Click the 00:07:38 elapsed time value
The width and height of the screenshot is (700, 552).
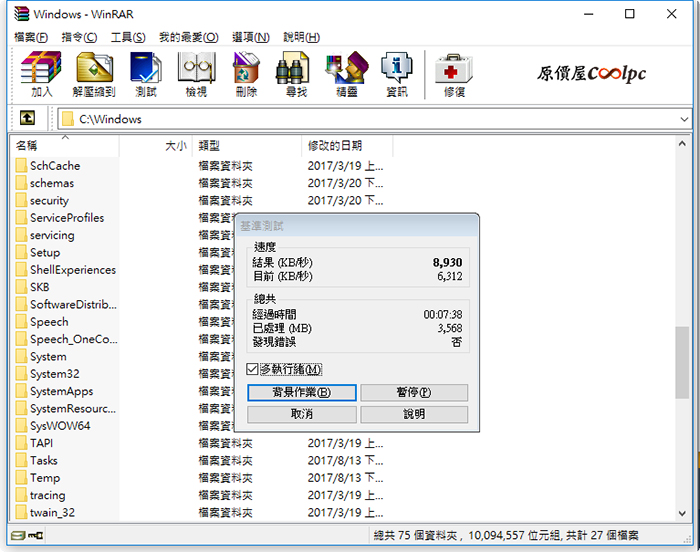pos(443,314)
